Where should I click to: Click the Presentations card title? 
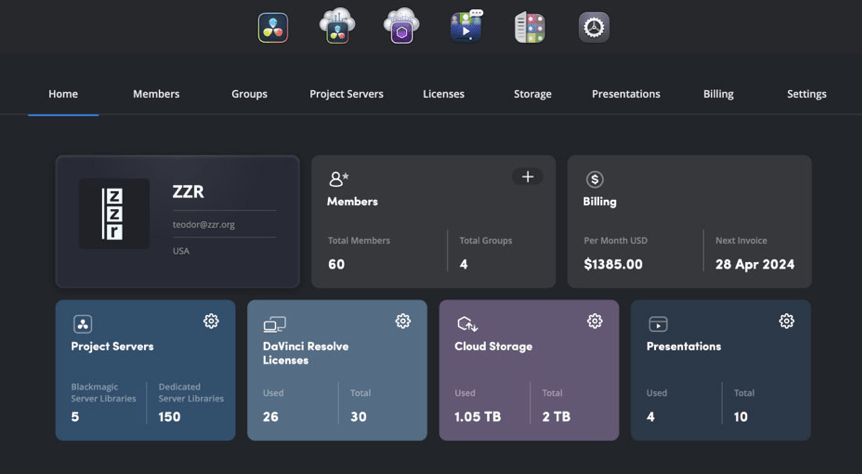(683, 346)
